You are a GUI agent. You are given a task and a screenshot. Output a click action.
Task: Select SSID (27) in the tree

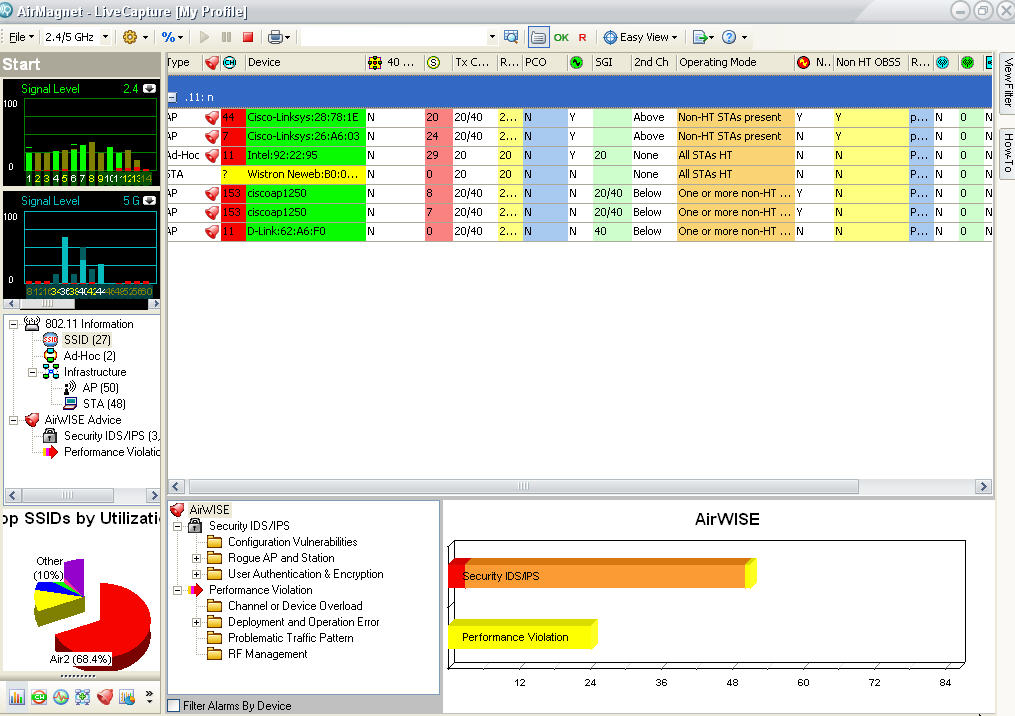pos(87,340)
